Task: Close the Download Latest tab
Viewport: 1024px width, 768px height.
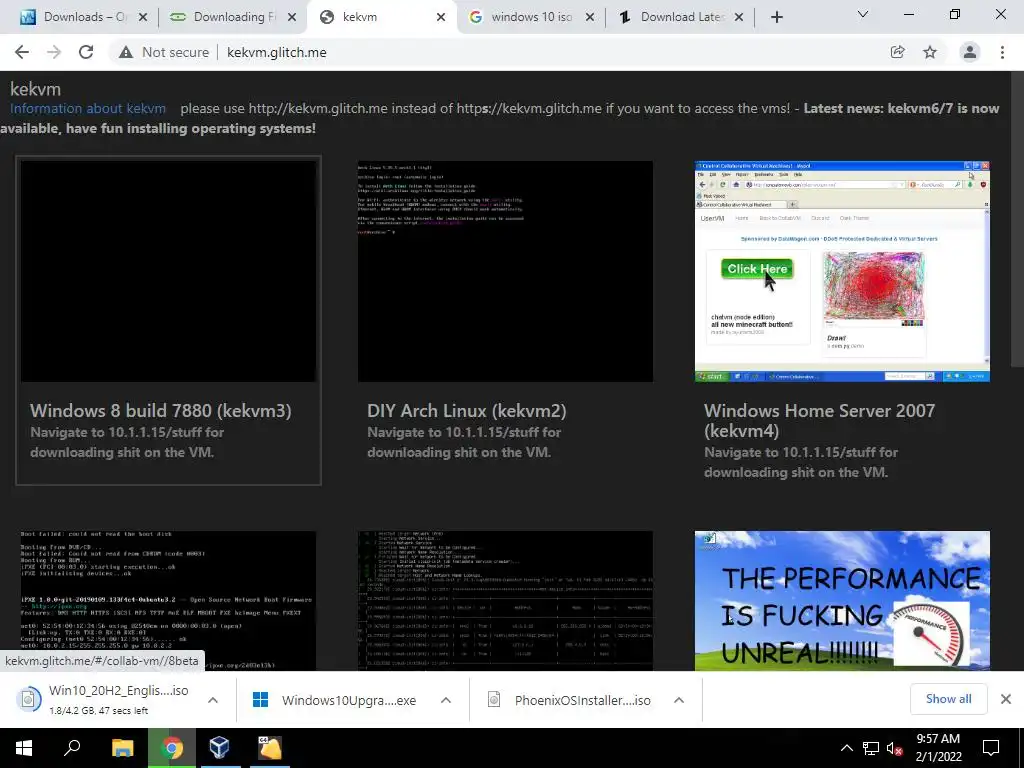Action: [x=739, y=17]
